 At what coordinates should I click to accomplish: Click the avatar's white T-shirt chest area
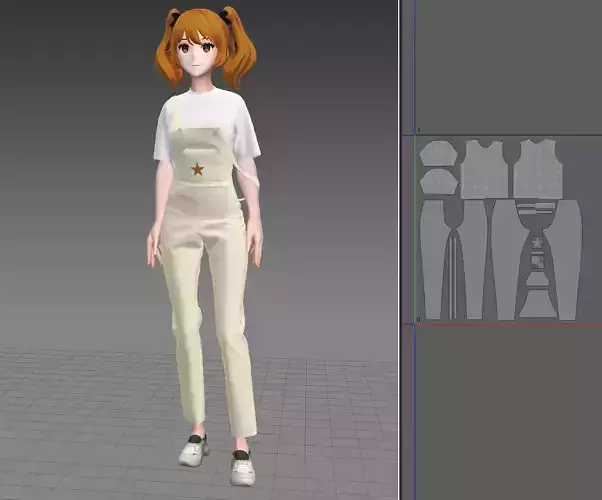203,111
